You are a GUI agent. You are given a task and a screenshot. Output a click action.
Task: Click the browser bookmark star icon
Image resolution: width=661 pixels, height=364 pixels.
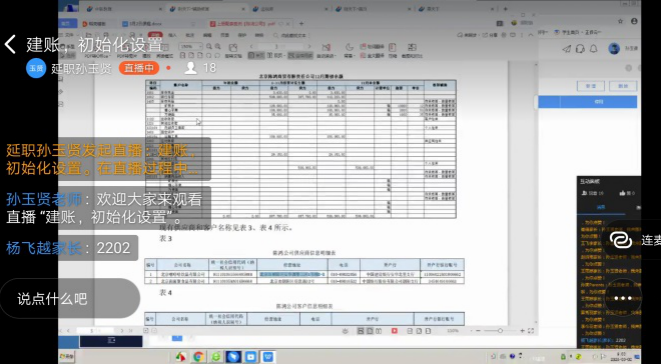[620, 21]
